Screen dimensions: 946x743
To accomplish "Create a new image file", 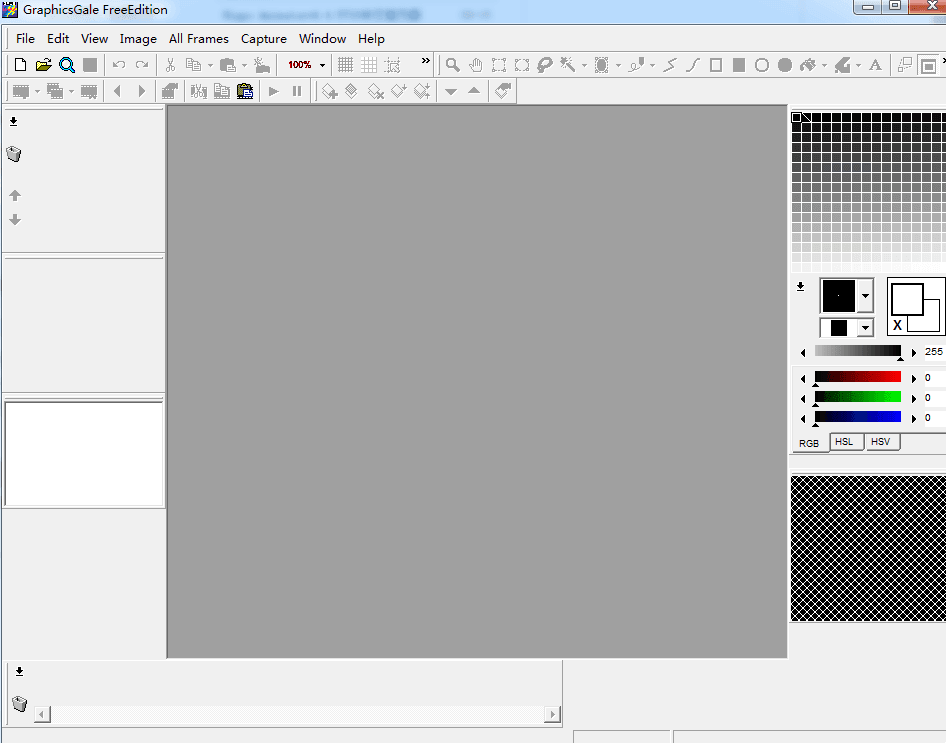I will click(21, 65).
